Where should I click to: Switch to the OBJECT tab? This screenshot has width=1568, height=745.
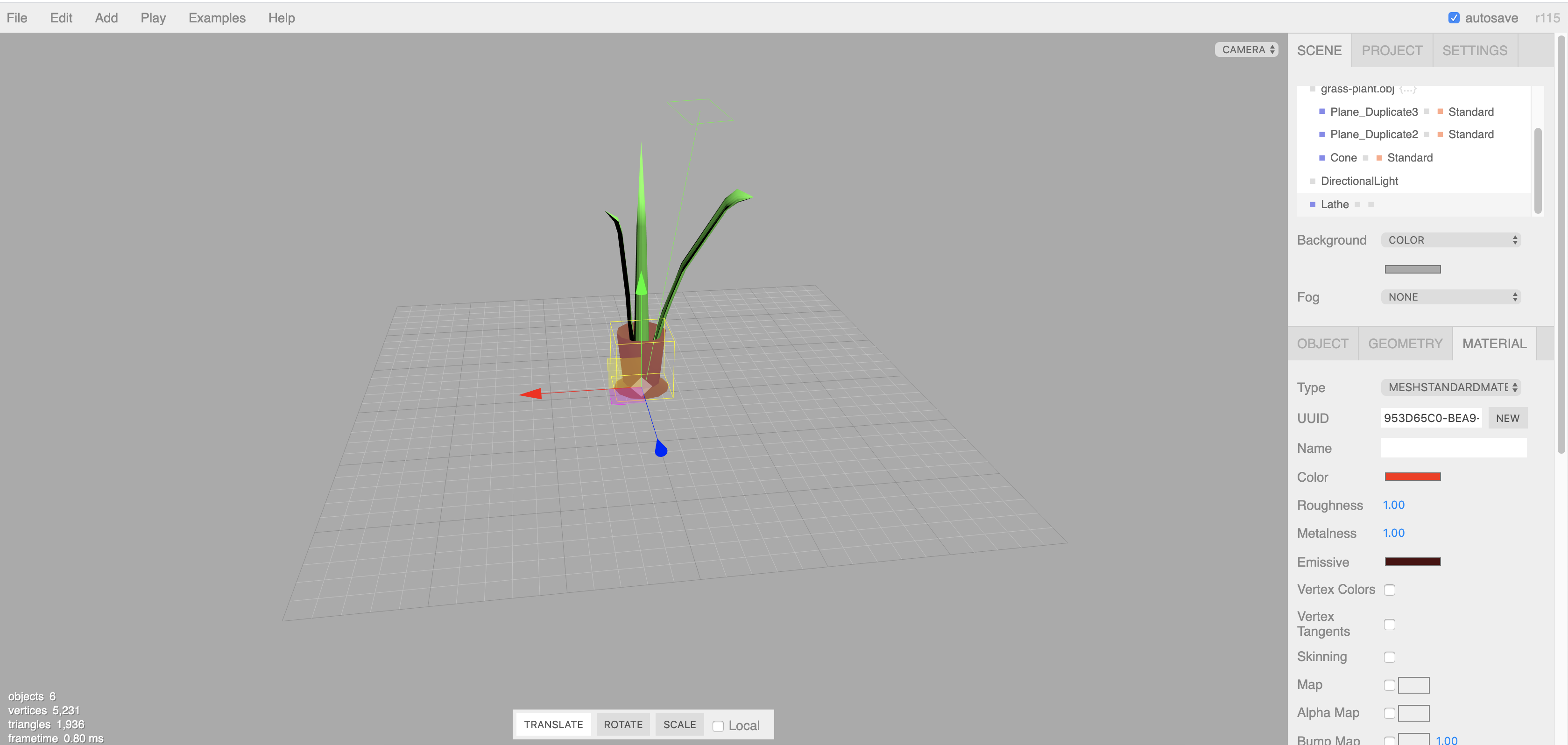pyautogui.click(x=1322, y=343)
